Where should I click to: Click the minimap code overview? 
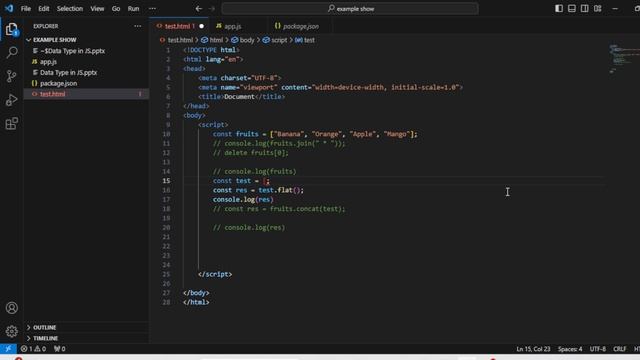pos(623,59)
